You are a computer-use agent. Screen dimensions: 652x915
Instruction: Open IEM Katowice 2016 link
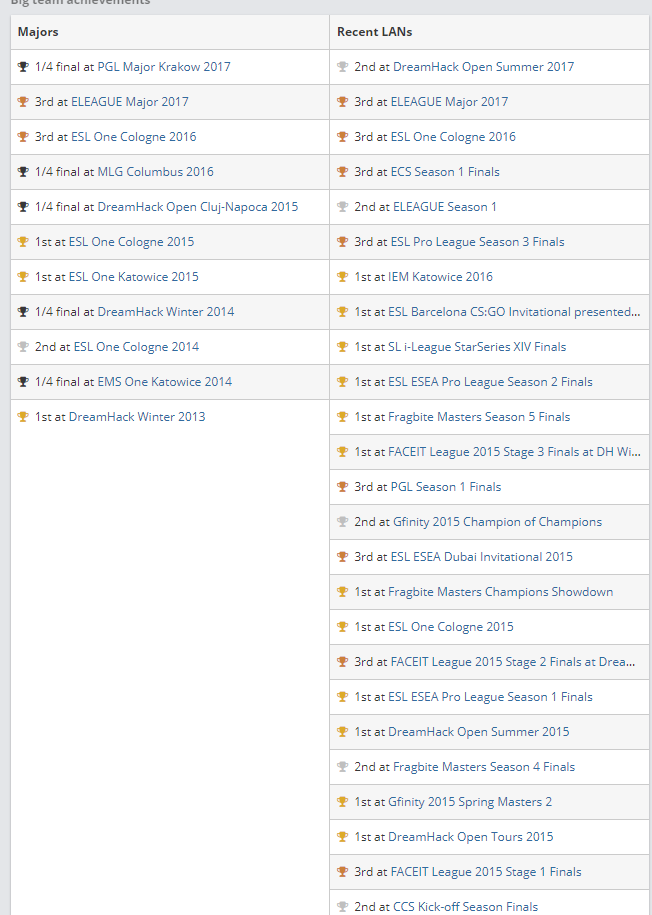coord(441,277)
